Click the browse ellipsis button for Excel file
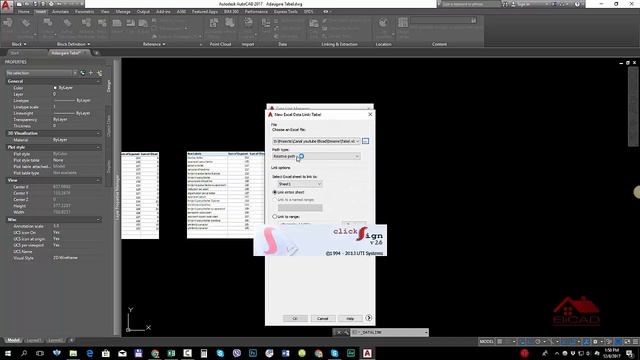Image resolution: width=640 pixels, height=360 pixels. pyautogui.click(x=365, y=141)
